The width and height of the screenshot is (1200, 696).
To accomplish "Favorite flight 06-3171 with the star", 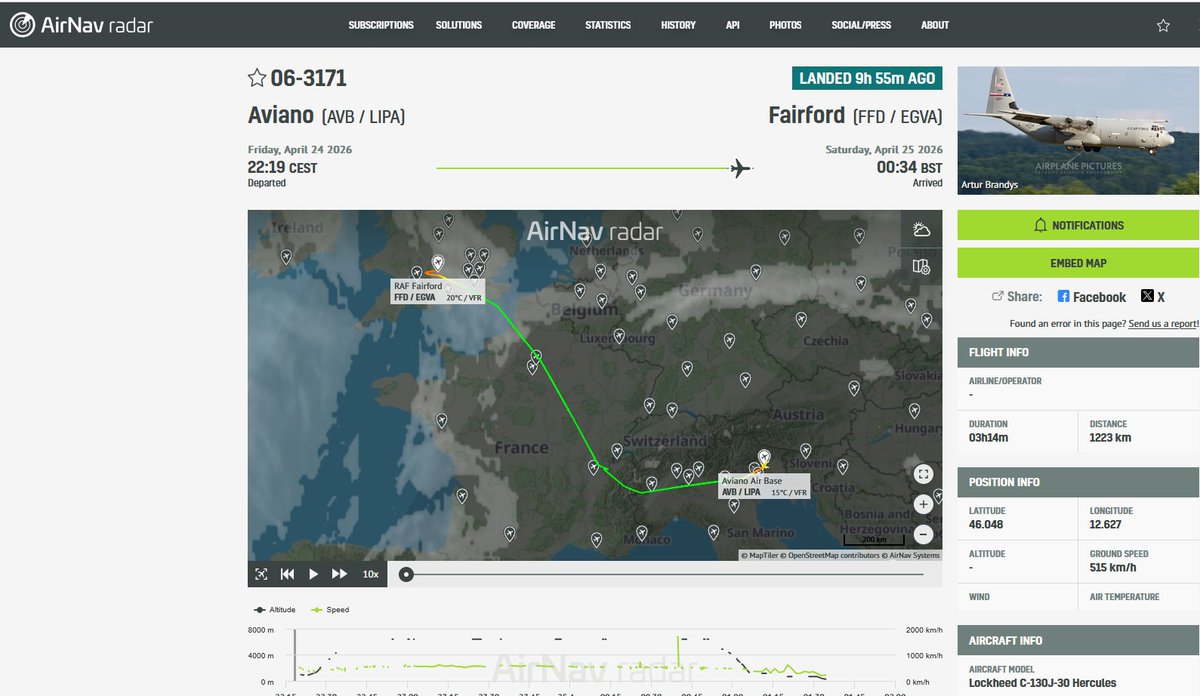I will point(257,78).
